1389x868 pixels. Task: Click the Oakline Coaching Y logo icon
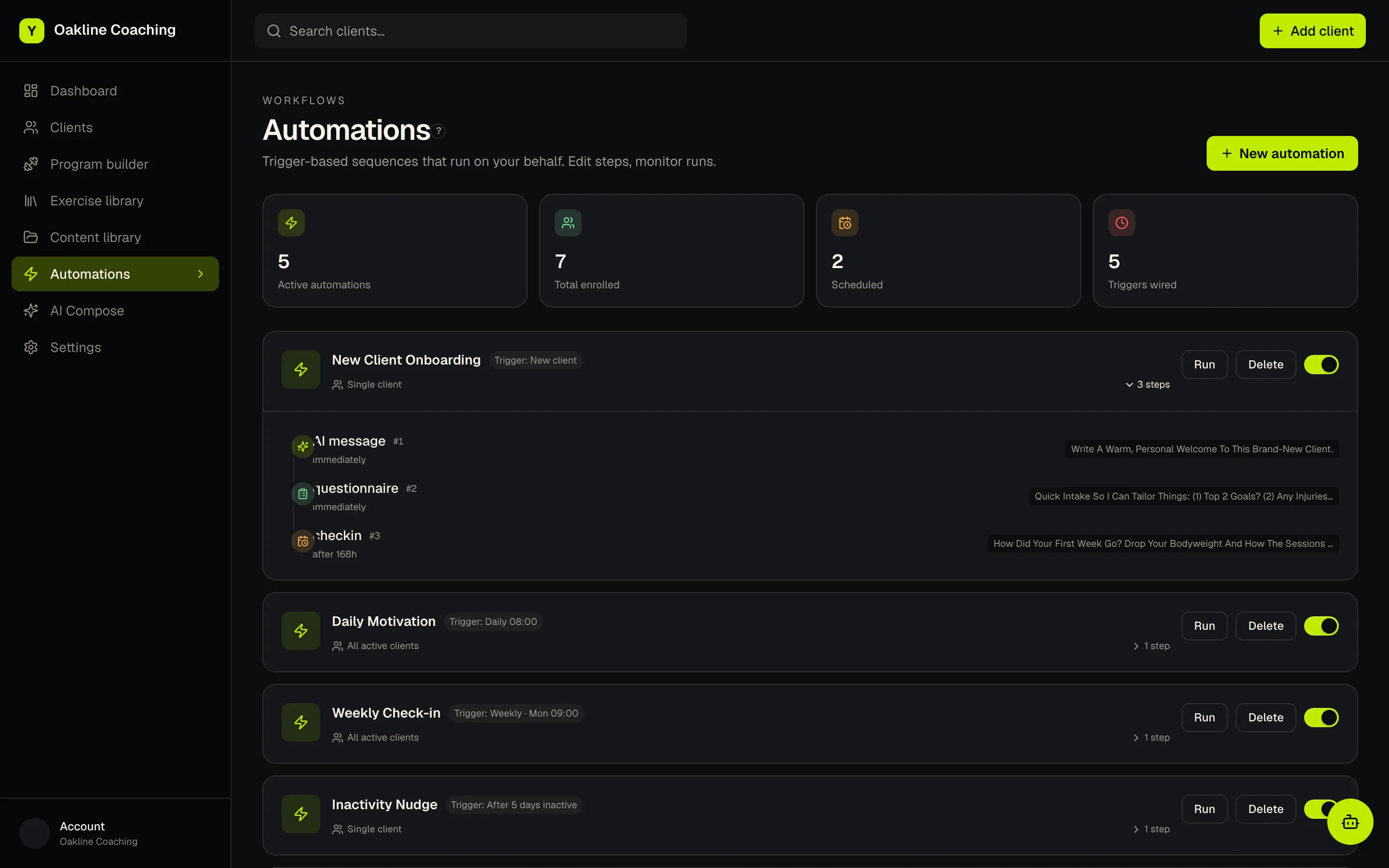click(31, 30)
